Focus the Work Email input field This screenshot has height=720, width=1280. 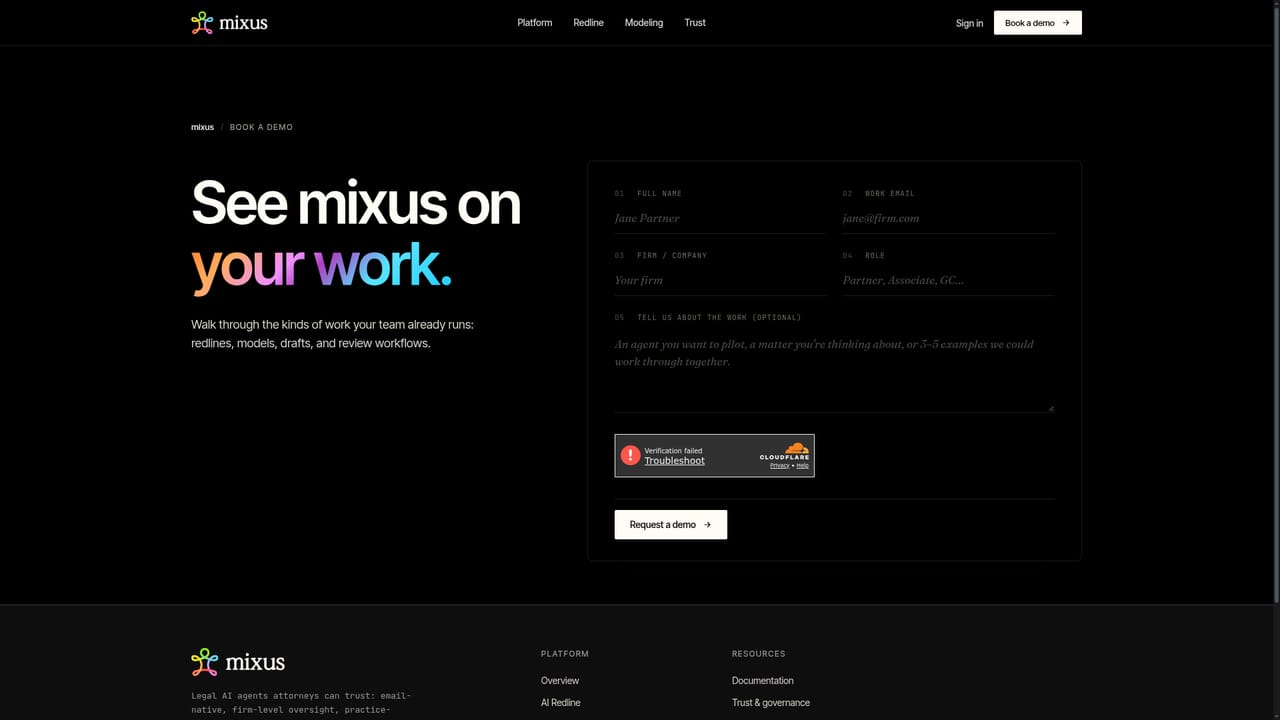(x=948, y=218)
